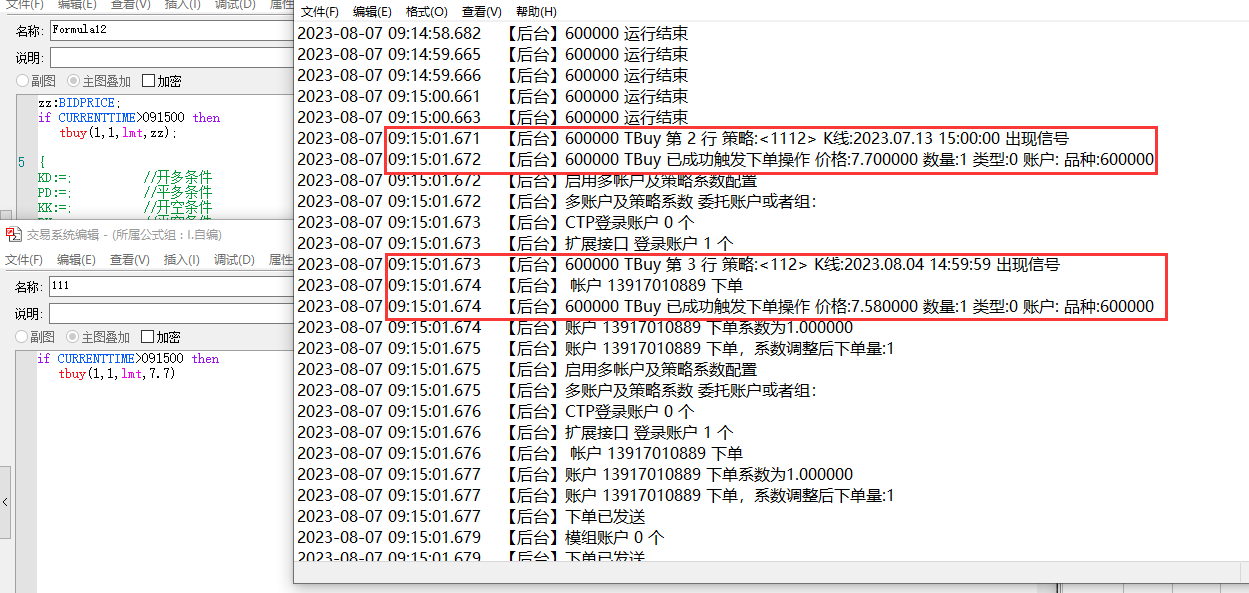Click the 说明 field in the 111 window
Viewport: 1249px width, 593px height.
coord(170,314)
